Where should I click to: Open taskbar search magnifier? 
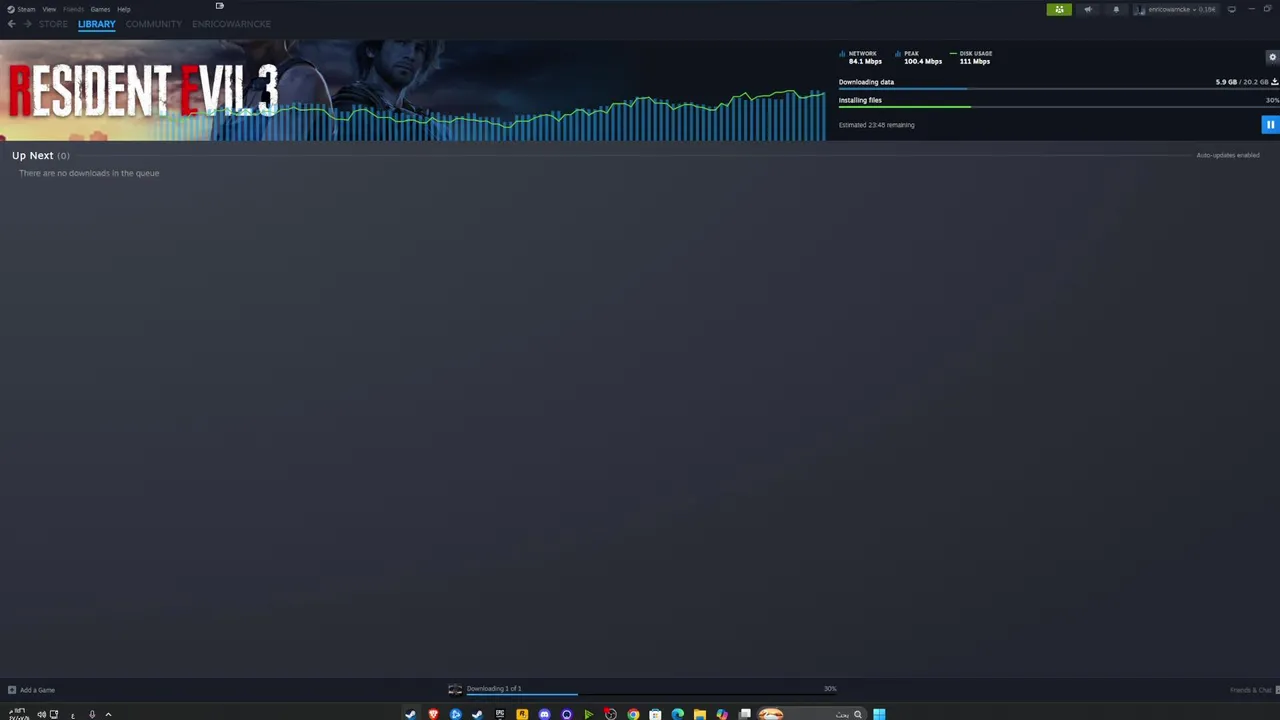[857, 714]
